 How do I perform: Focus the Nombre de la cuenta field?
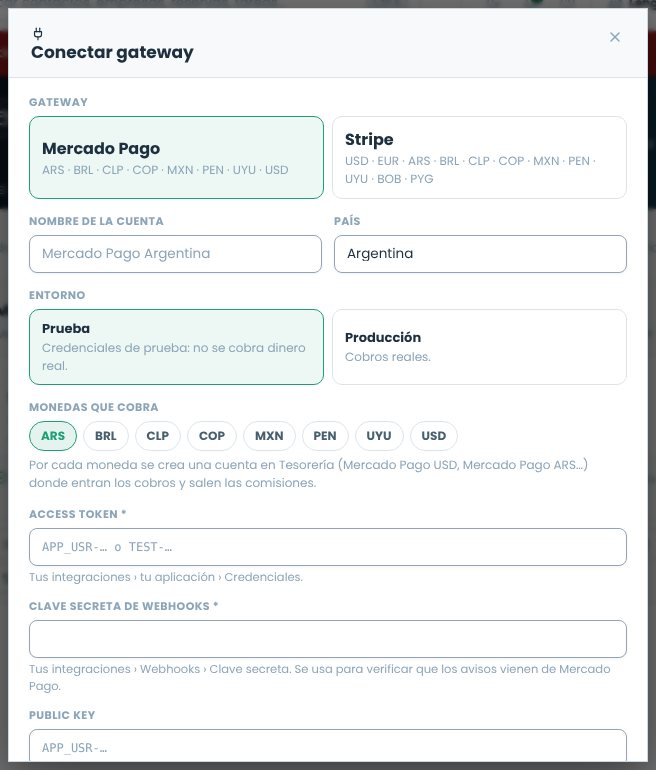pos(175,254)
